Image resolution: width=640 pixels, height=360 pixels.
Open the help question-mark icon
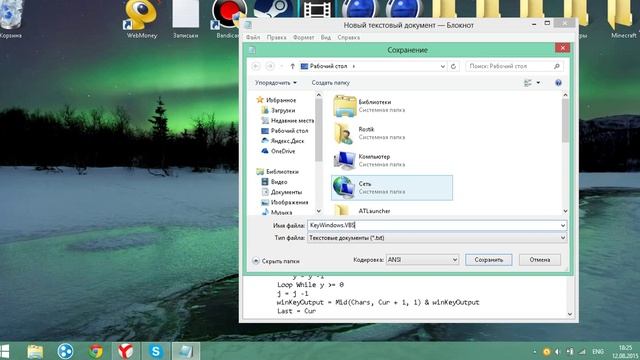coord(558,83)
